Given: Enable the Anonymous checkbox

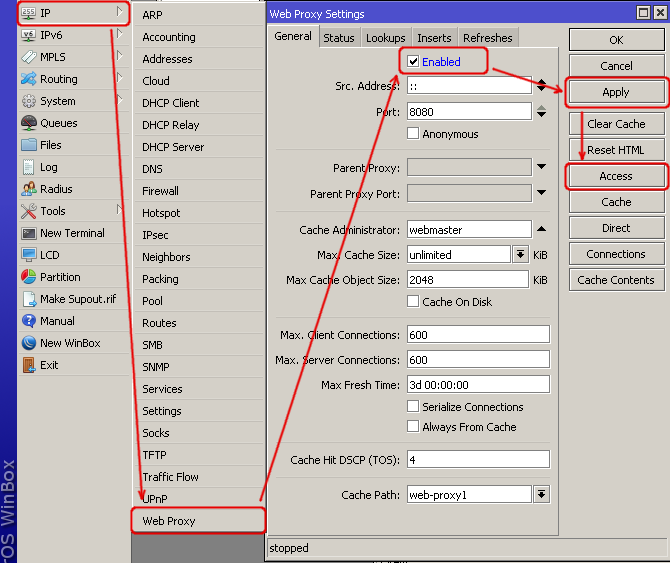Looking at the screenshot, I should (413, 134).
